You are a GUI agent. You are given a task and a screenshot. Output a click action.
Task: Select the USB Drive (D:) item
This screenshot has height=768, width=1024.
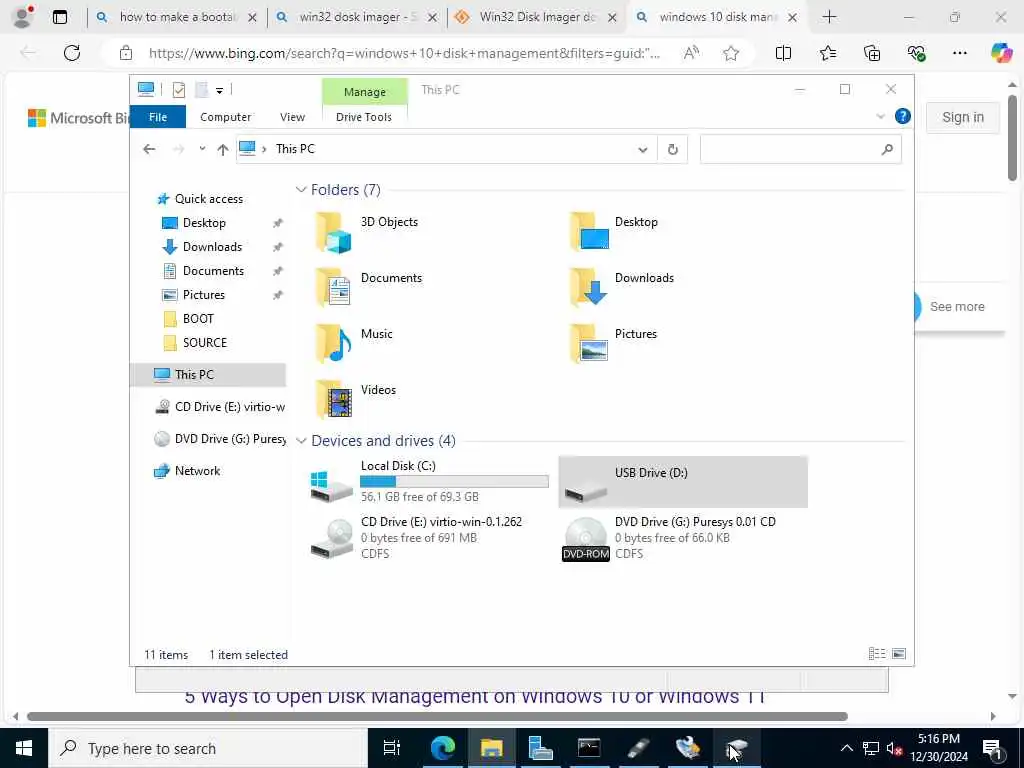coord(683,482)
